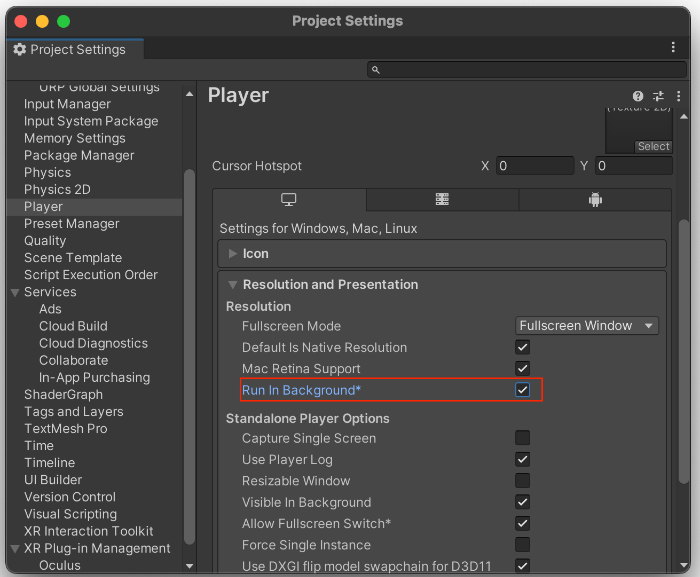This screenshot has width=700, height=577.
Task: Open Input System Package settings
Action: (91, 121)
